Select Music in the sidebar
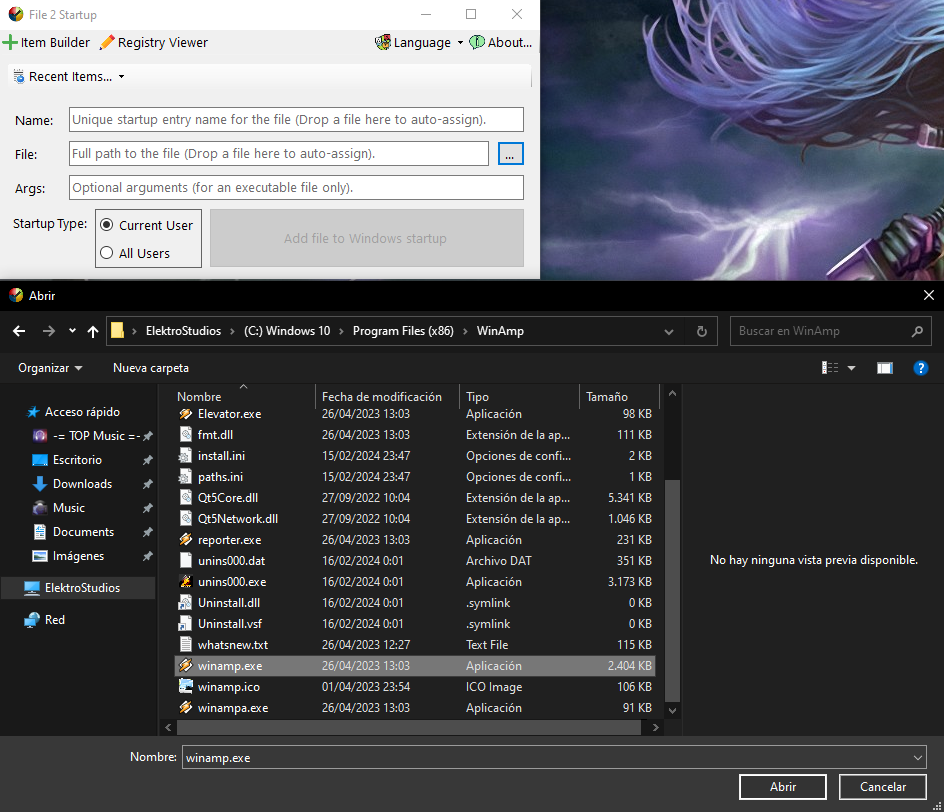This screenshot has width=944, height=812. click(68, 508)
